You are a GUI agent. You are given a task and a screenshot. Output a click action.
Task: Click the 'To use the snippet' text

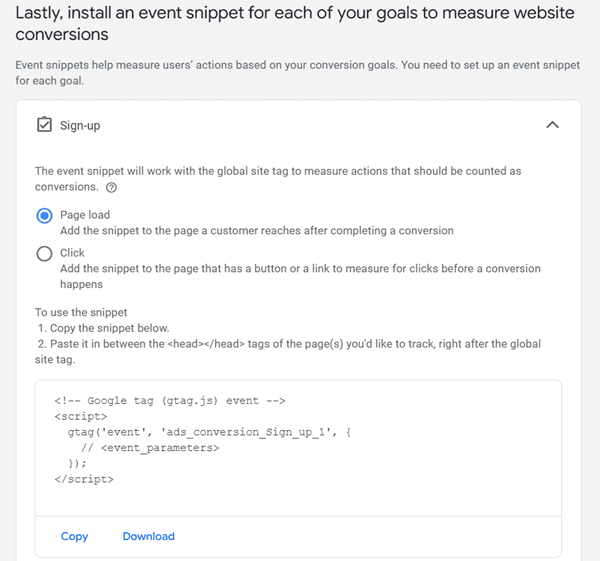(x=81, y=312)
